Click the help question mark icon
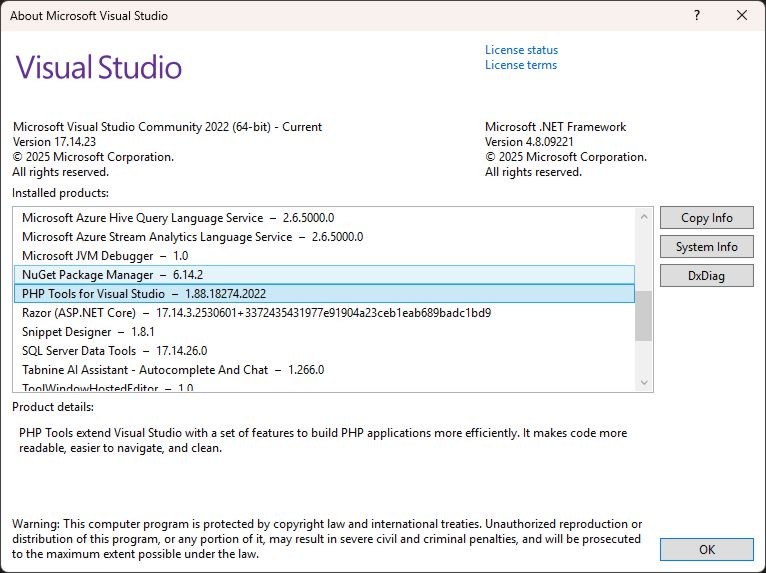766x573 pixels. [695, 16]
